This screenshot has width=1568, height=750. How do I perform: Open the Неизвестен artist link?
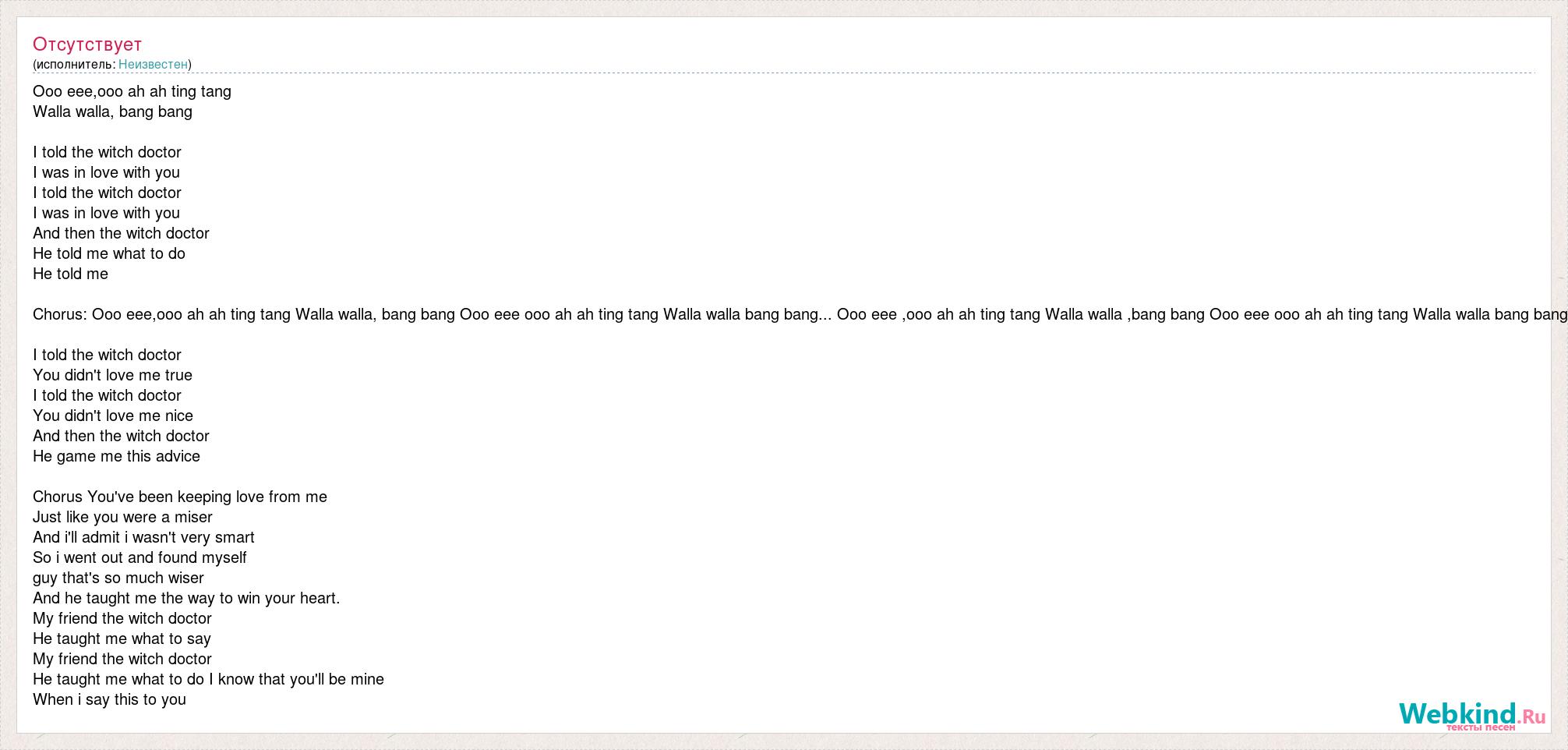click(x=153, y=64)
